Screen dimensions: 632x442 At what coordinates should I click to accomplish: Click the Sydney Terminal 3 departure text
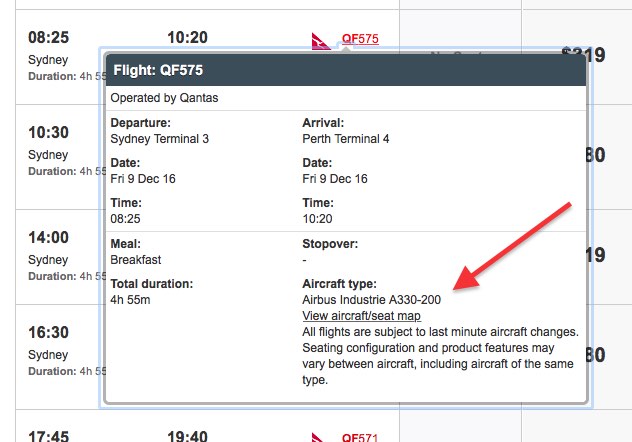[x=160, y=139]
